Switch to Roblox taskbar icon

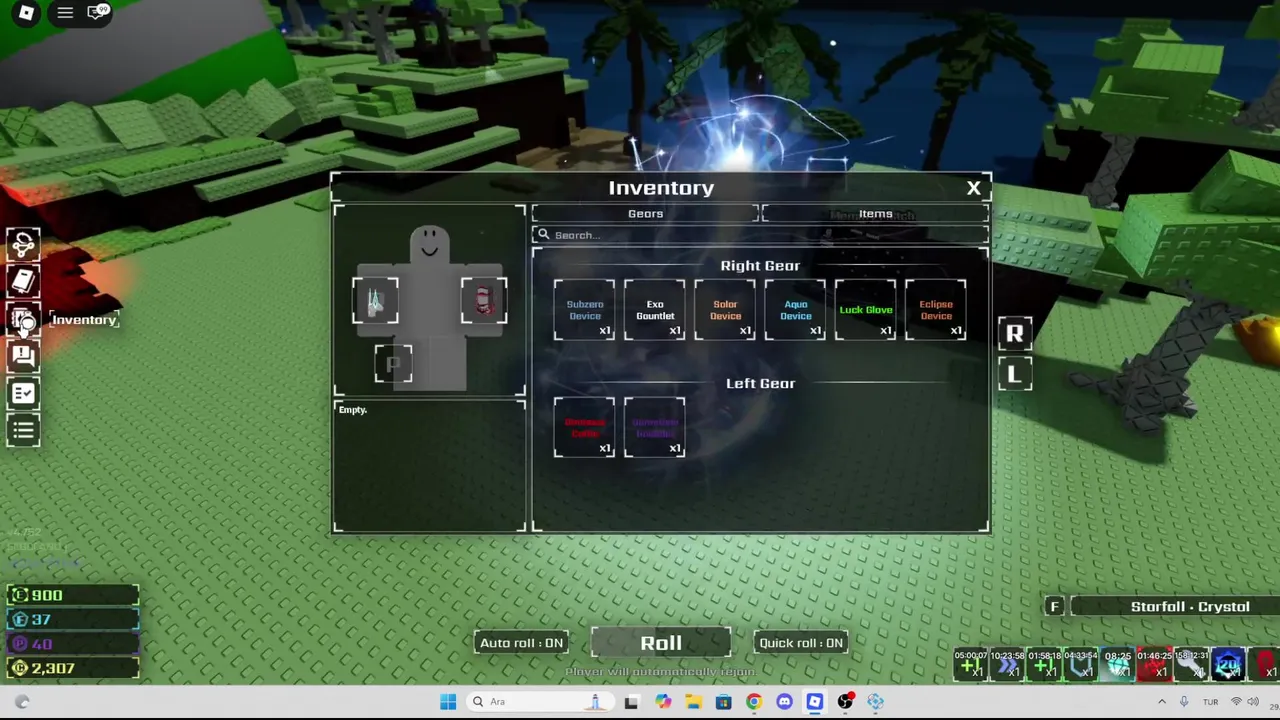[815, 702]
